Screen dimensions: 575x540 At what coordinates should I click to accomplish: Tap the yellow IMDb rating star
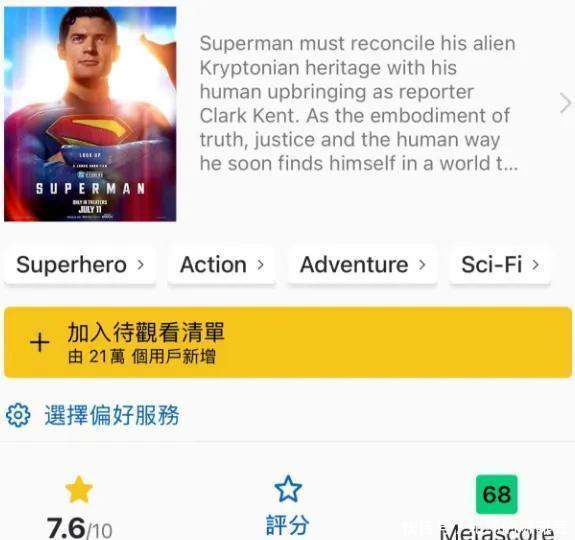click(x=79, y=489)
